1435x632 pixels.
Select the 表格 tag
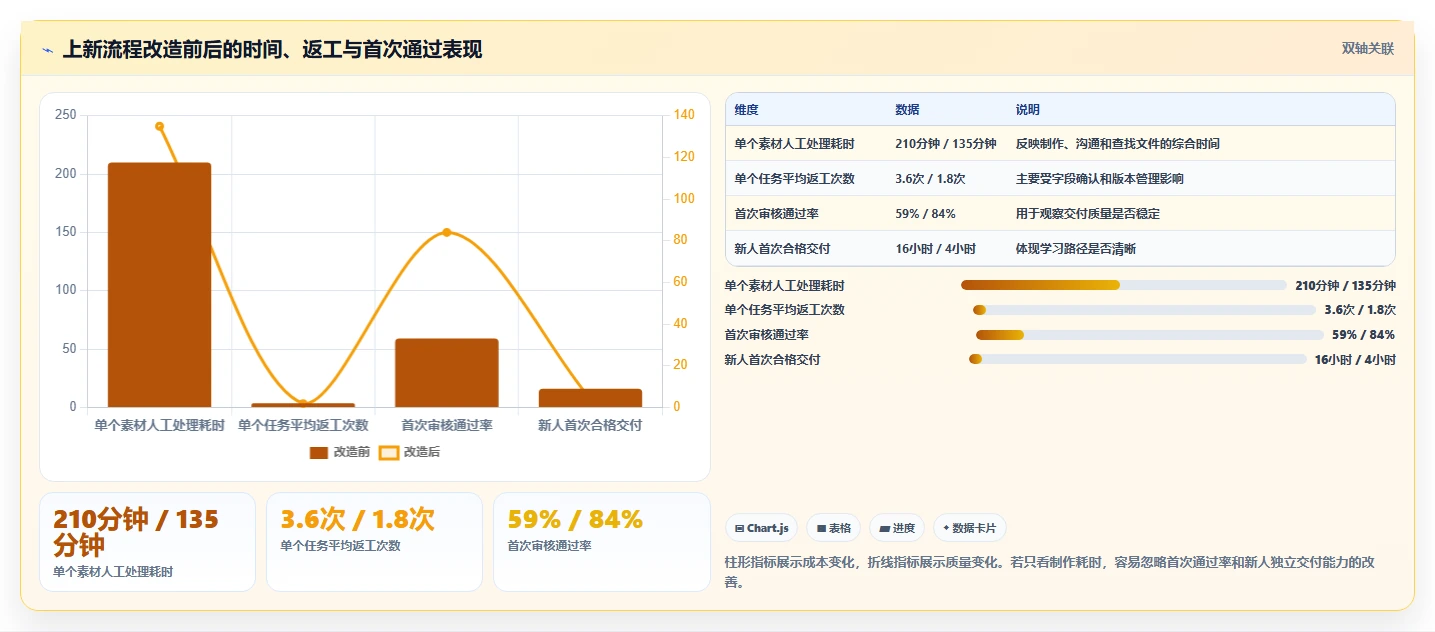[x=833, y=528]
